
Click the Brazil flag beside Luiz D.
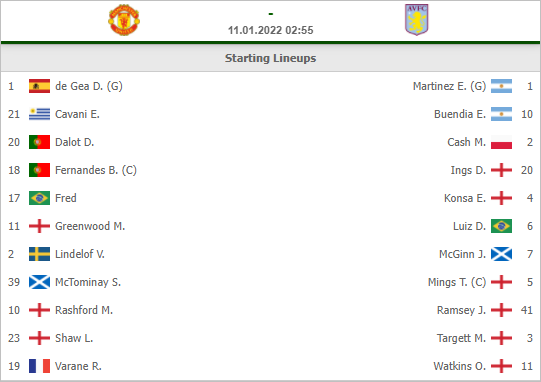pyautogui.click(x=501, y=226)
